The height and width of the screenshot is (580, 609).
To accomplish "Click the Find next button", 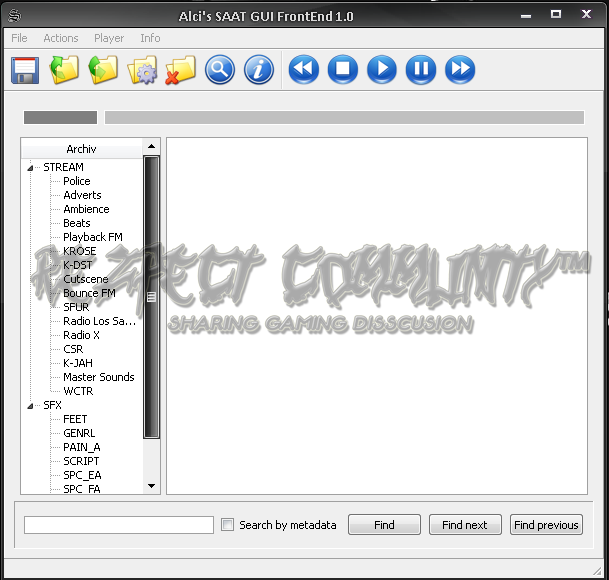I will click(465, 525).
